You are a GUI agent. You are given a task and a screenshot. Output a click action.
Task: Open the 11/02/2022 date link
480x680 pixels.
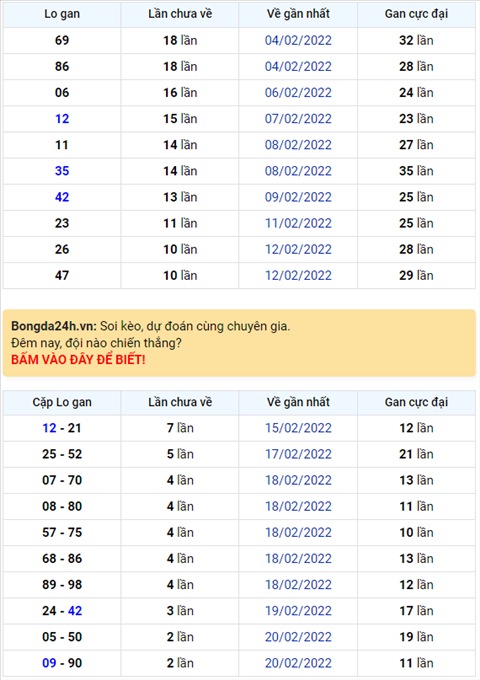[x=298, y=223]
